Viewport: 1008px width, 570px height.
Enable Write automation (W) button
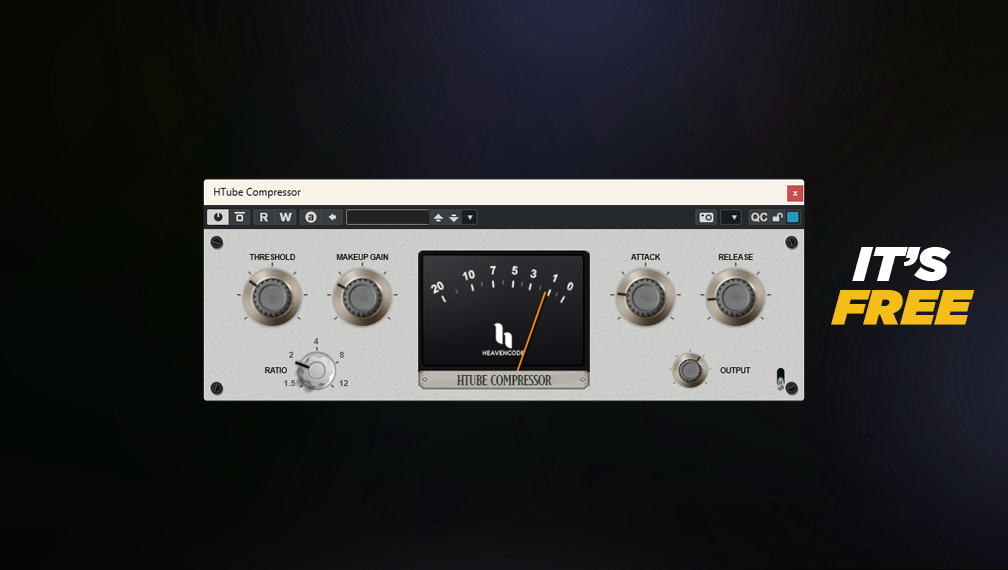coord(285,217)
